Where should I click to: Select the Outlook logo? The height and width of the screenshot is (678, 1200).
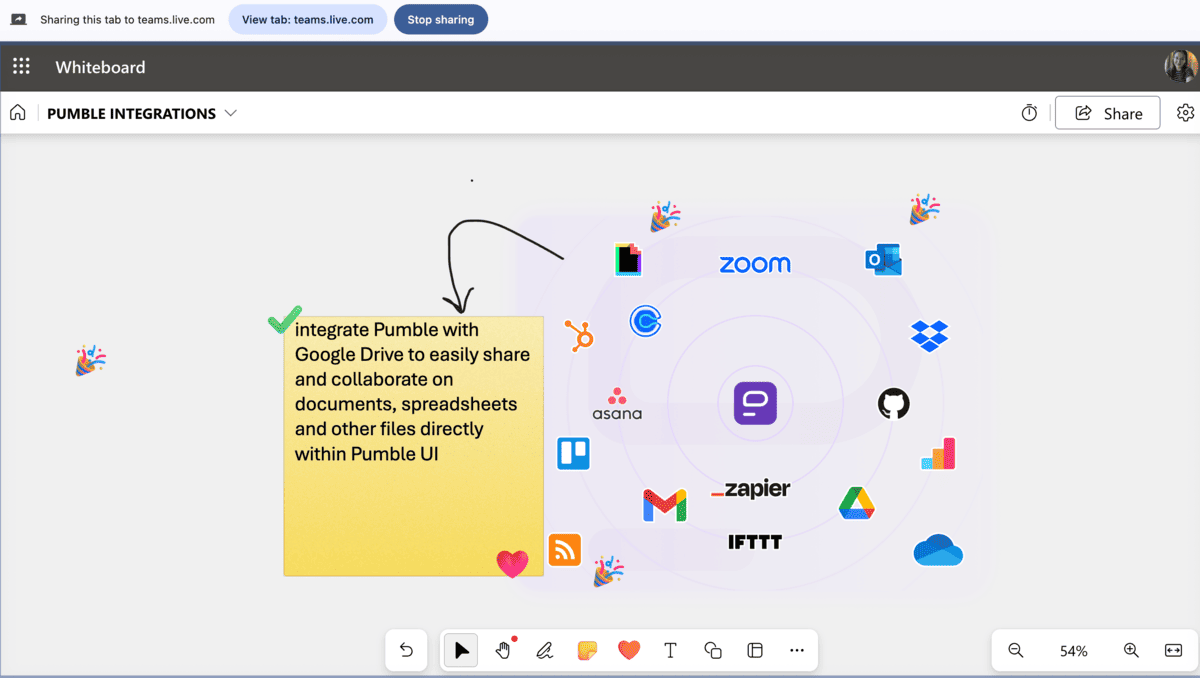point(884,260)
